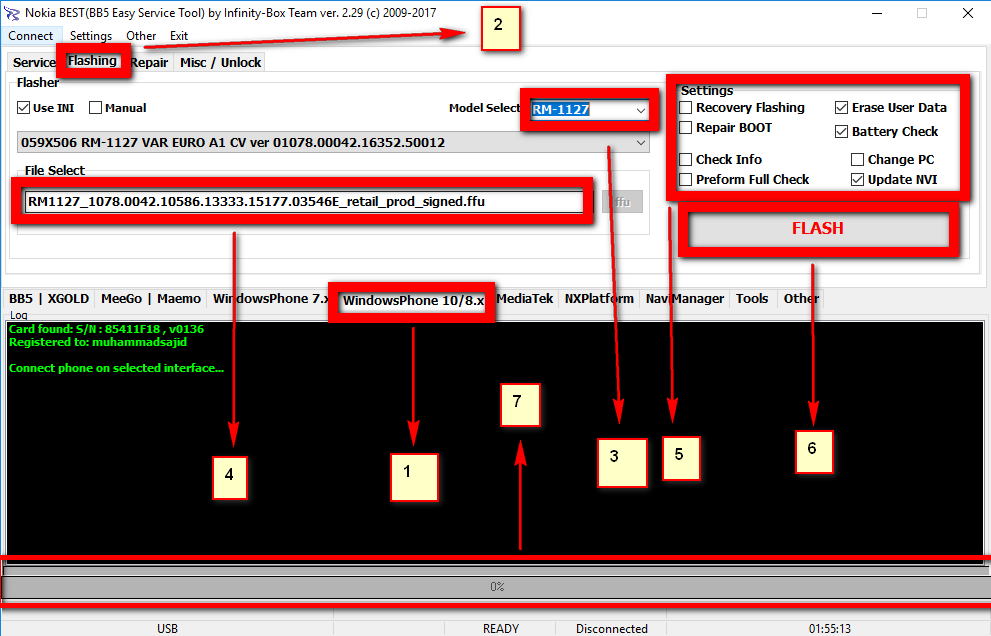This screenshot has width=991, height=636.
Task: Select the MeeGo | Maemo platform tab
Action: [151, 298]
